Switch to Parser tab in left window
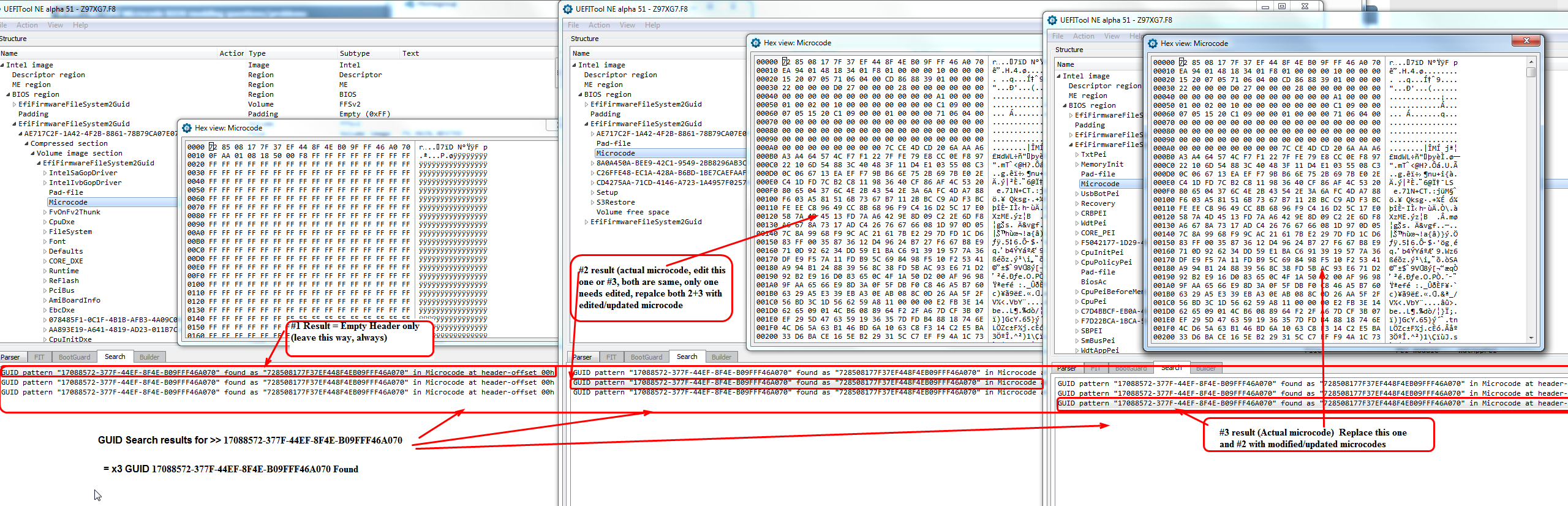Viewport: 1568px width, 506px height. click(10, 357)
